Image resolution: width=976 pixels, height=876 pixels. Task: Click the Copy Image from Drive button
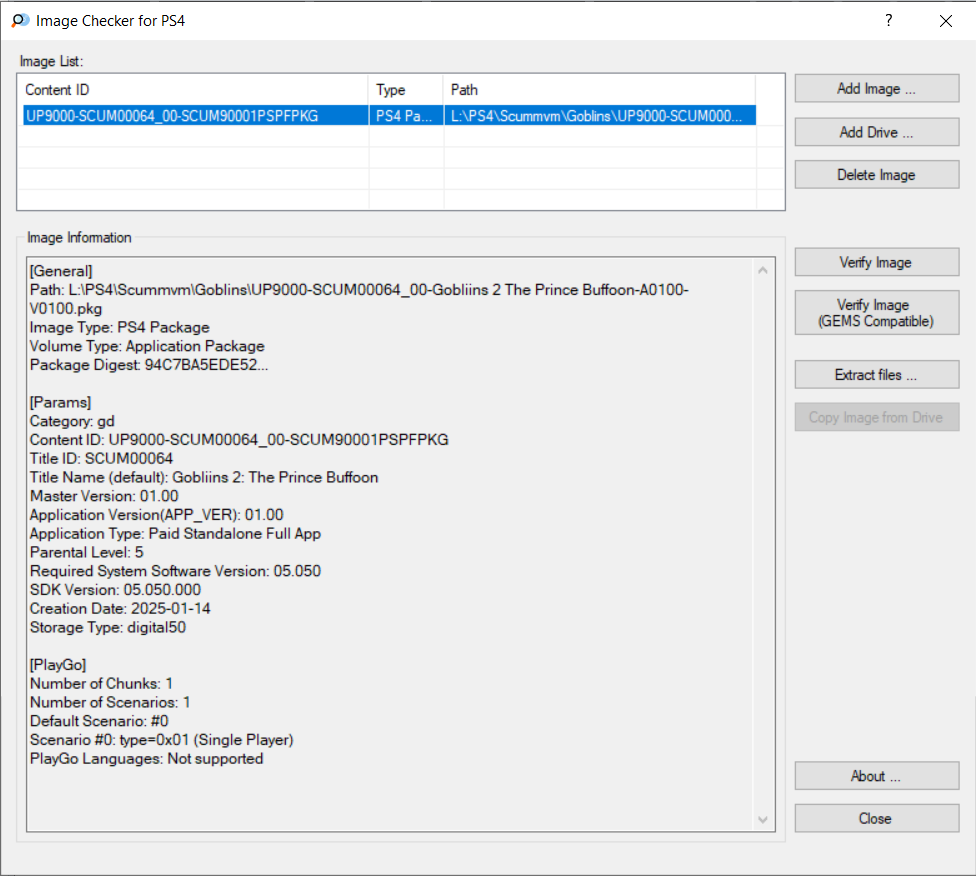[x=876, y=417]
